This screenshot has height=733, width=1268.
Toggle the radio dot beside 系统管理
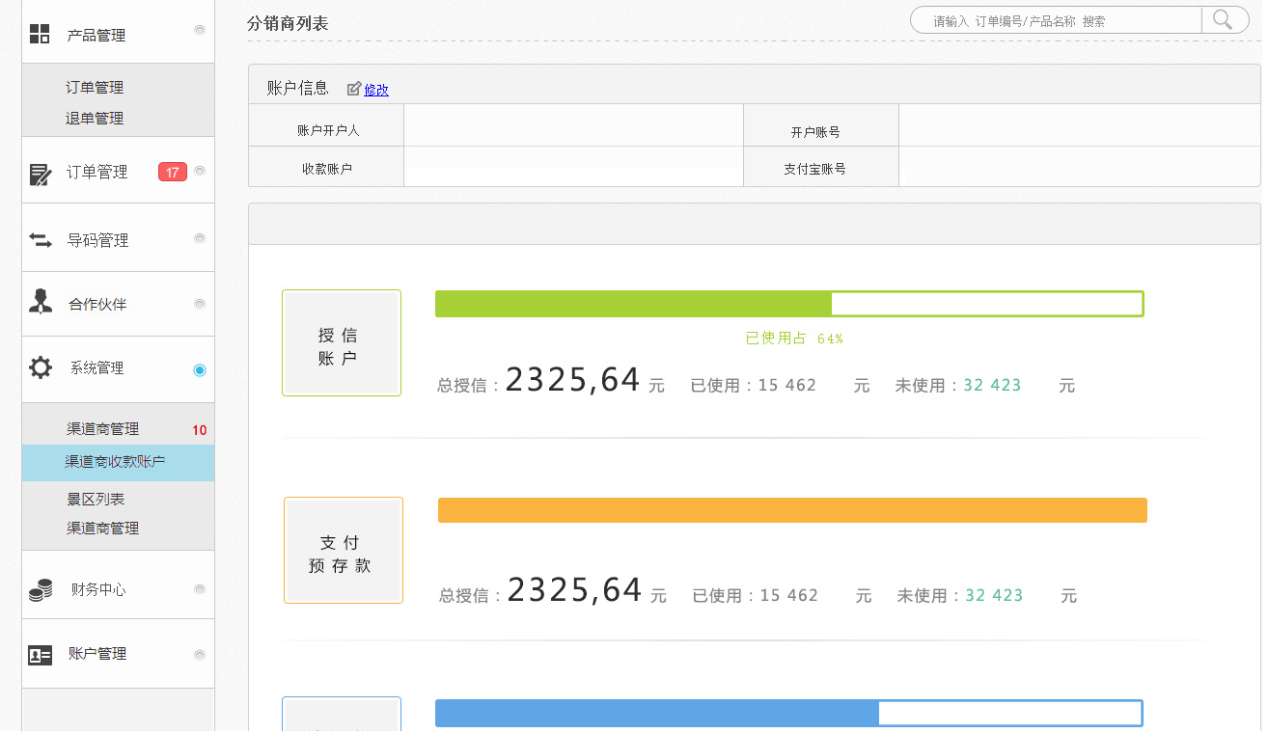coord(199,370)
